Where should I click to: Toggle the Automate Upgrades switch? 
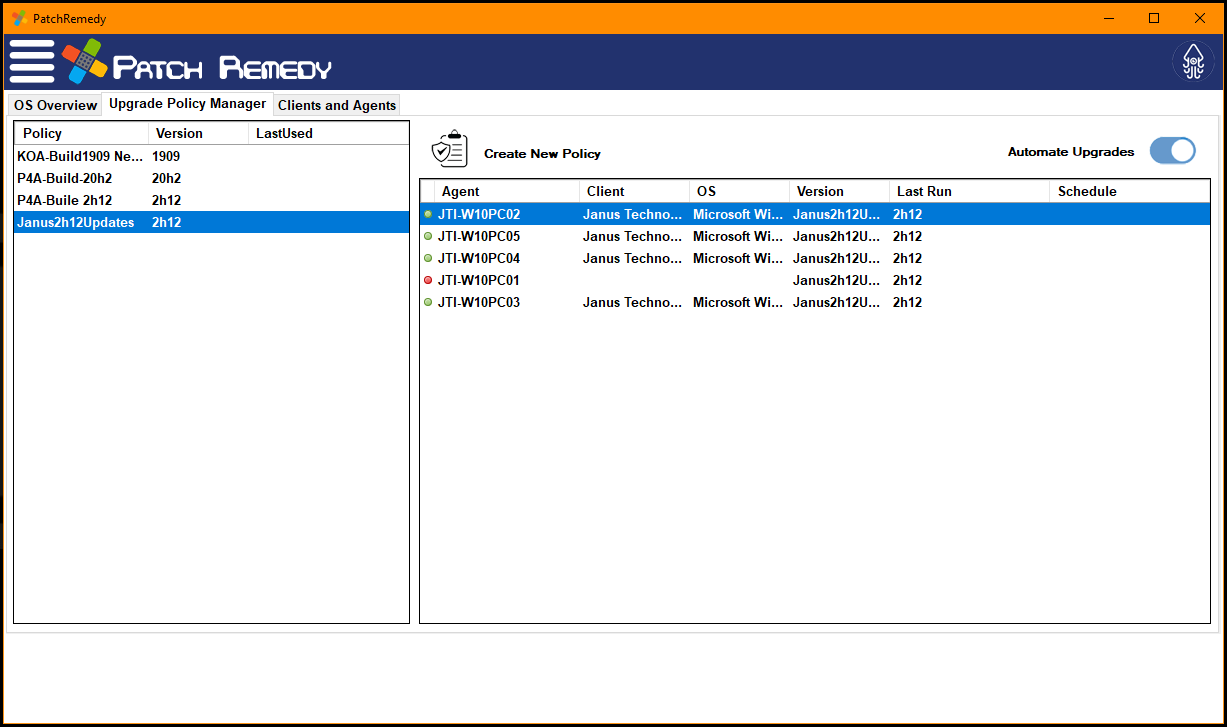pyautogui.click(x=1172, y=151)
